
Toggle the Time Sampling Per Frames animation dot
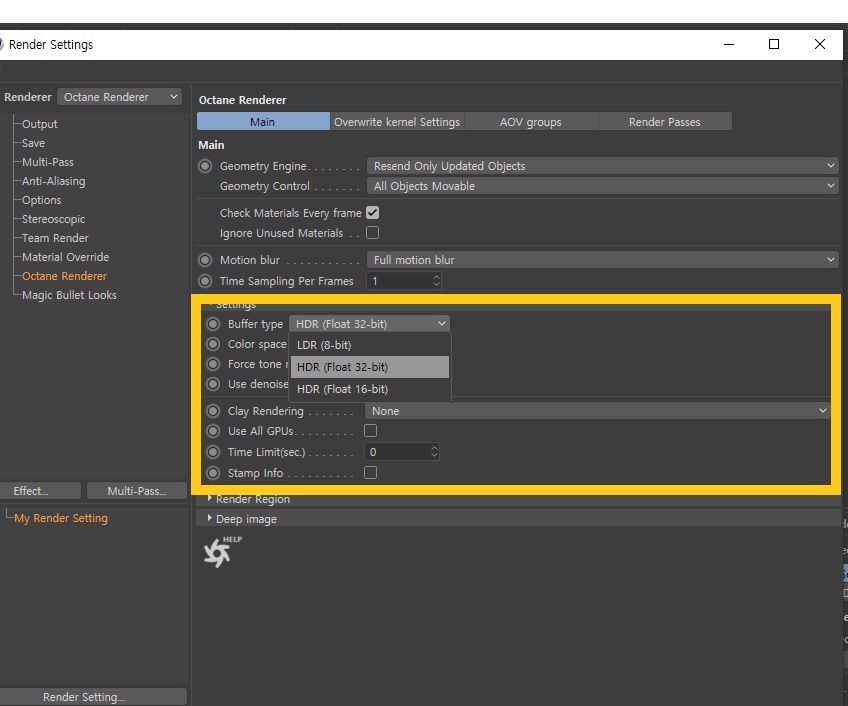tap(205, 281)
